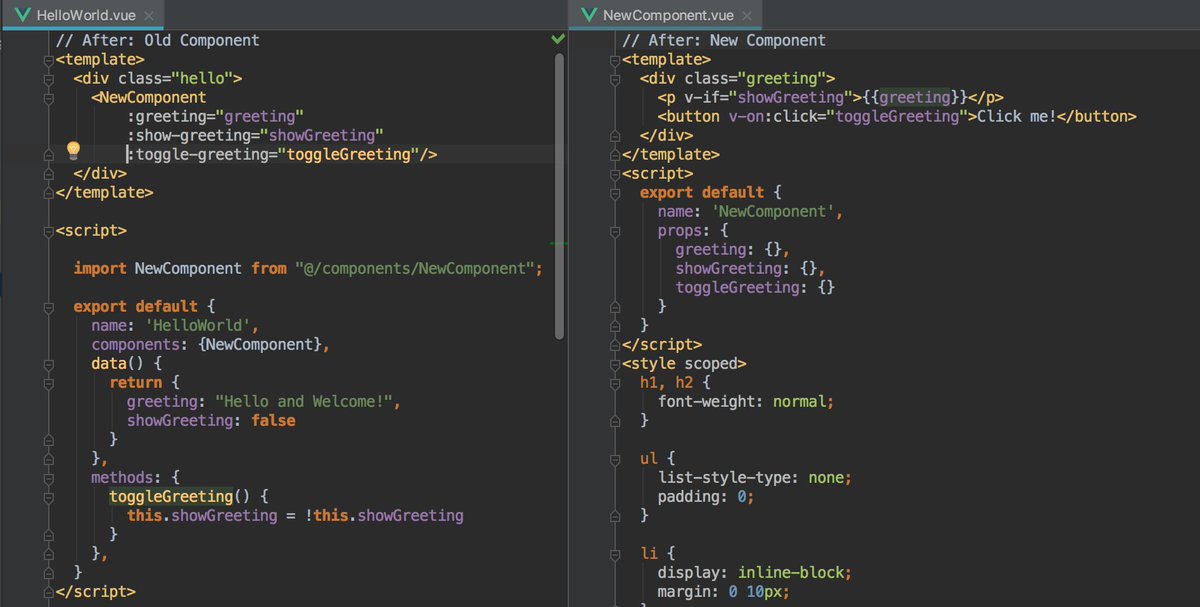Click the green inspection checkmark in HelloWorld.vue
Viewport: 1200px width, 607px height.
[557, 39]
